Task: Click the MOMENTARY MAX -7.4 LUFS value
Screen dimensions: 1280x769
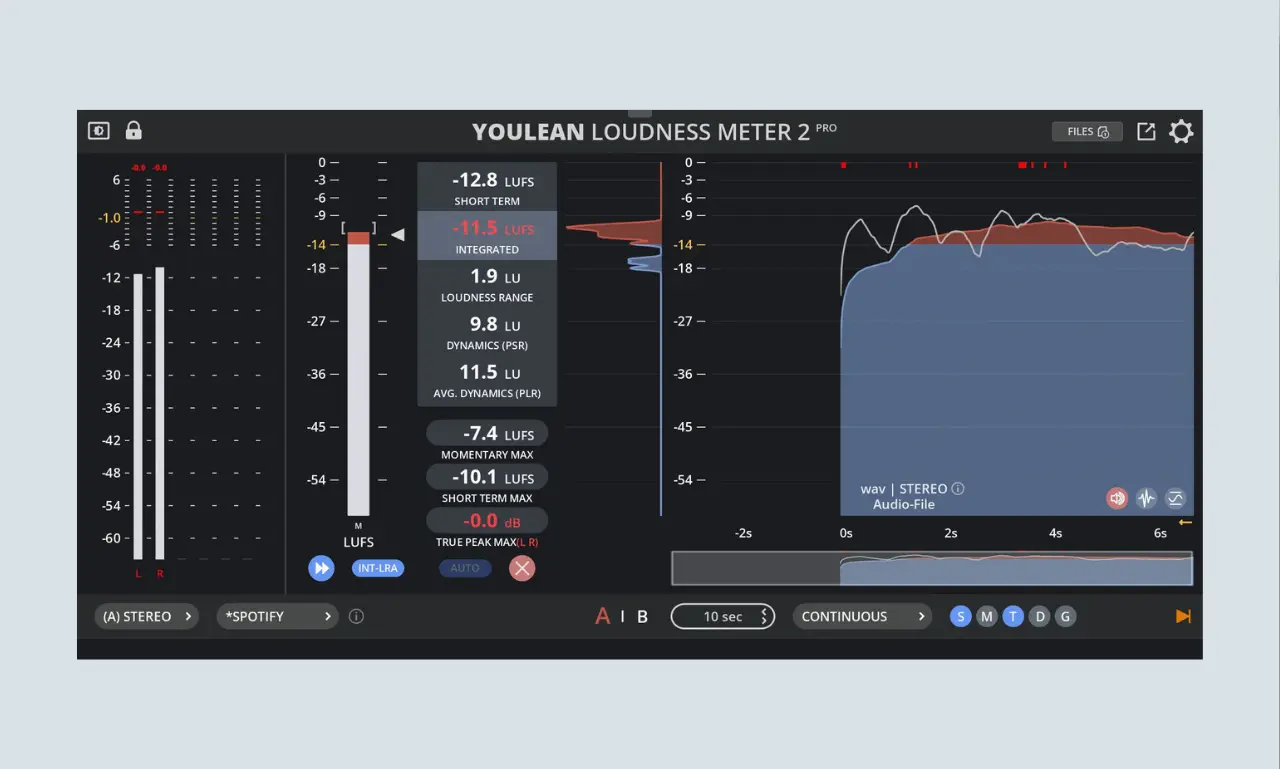Action: (487, 433)
